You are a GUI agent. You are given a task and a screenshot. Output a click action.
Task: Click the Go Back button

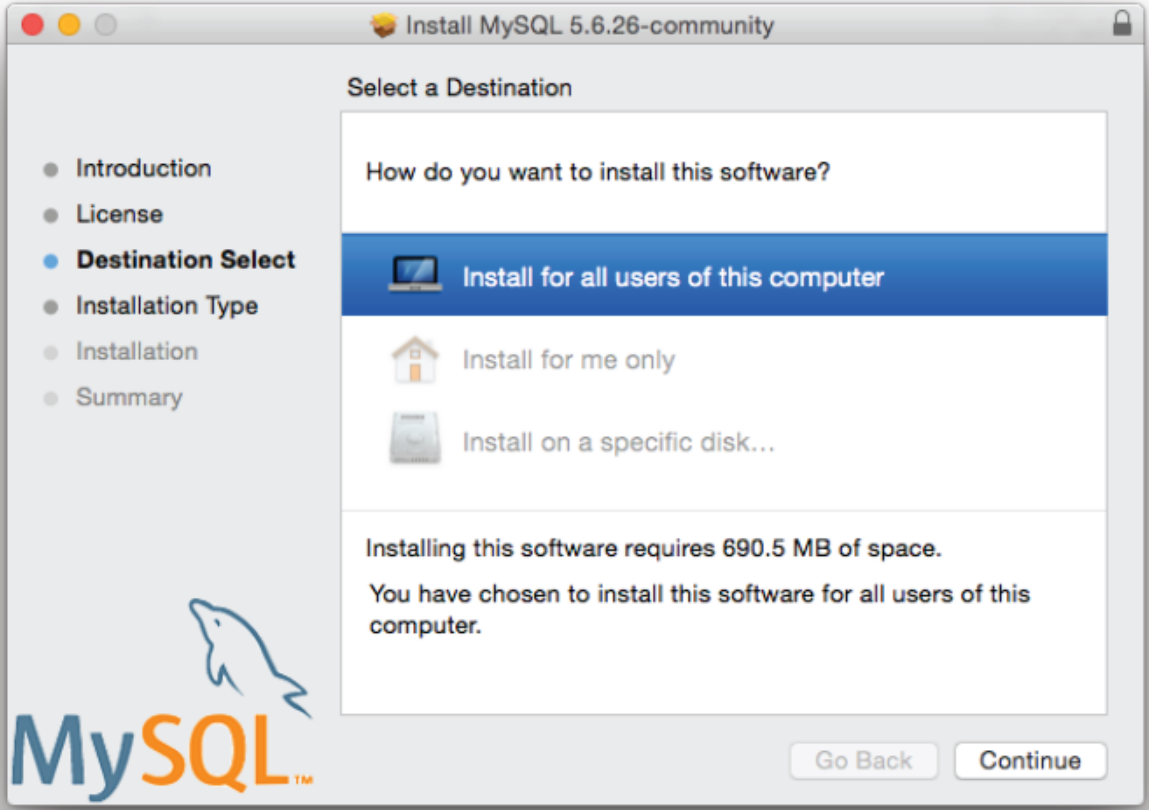pyautogui.click(x=864, y=760)
